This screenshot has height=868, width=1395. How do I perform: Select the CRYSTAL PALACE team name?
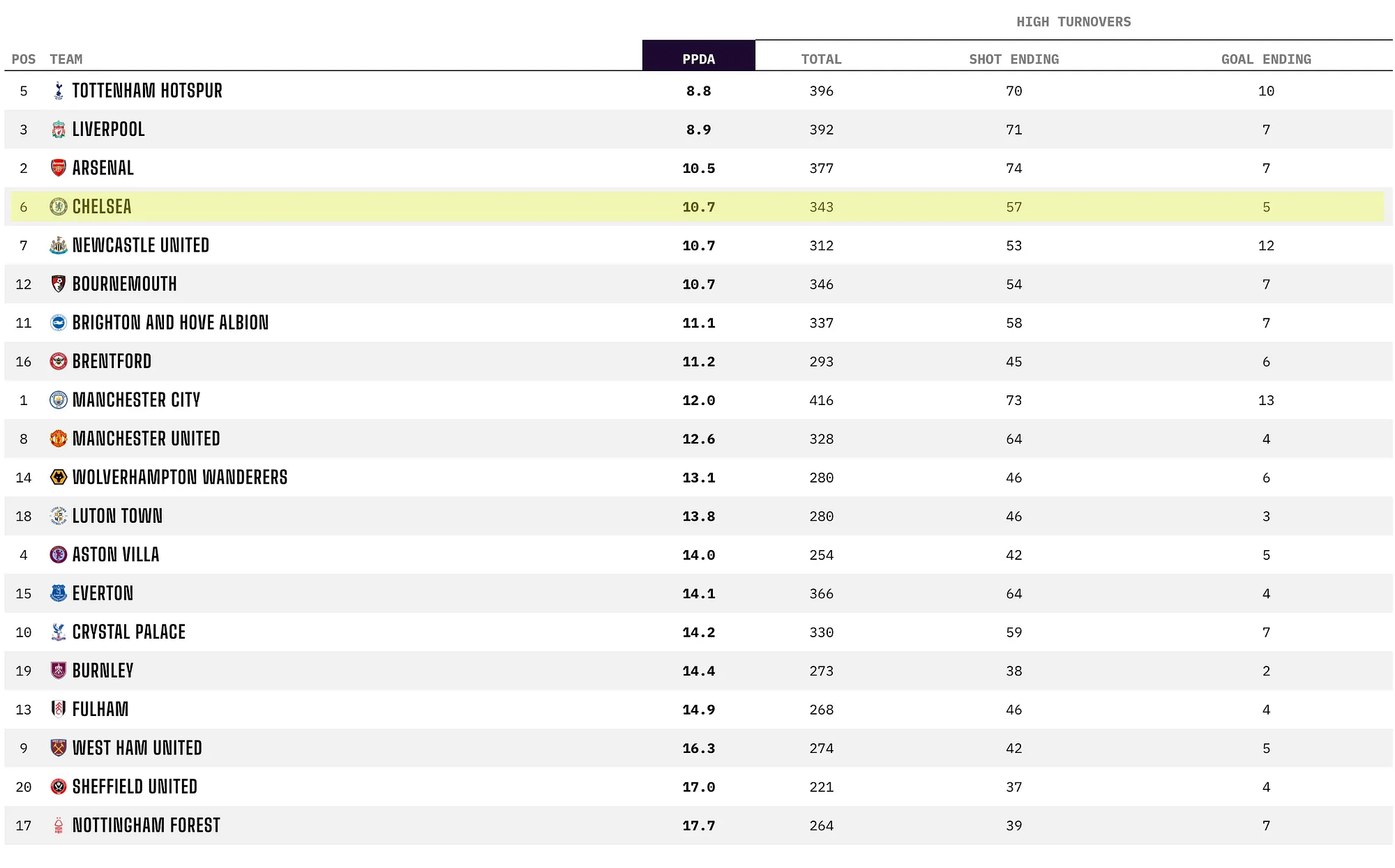coord(129,632)
